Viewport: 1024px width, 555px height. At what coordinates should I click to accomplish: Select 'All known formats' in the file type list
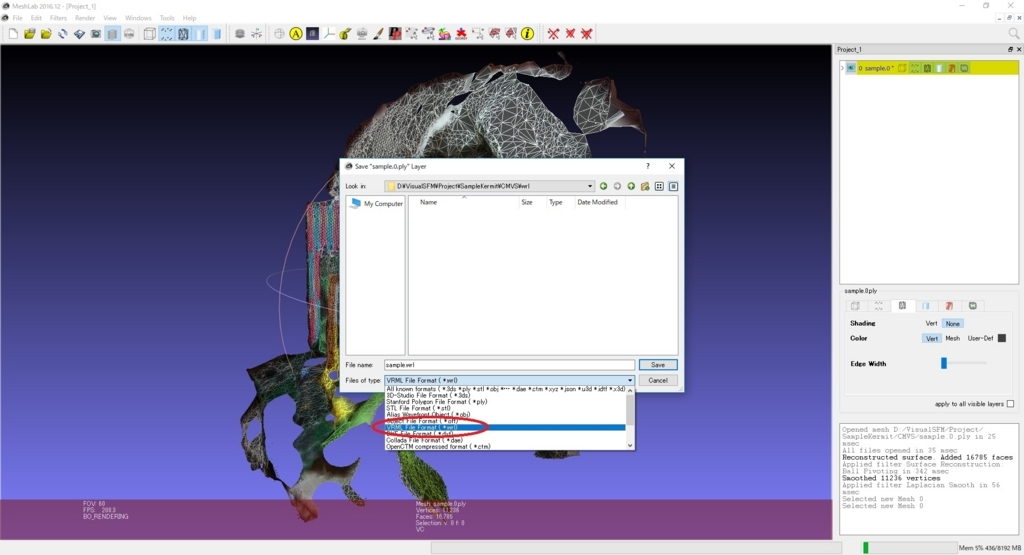click(x=505, y=389)
